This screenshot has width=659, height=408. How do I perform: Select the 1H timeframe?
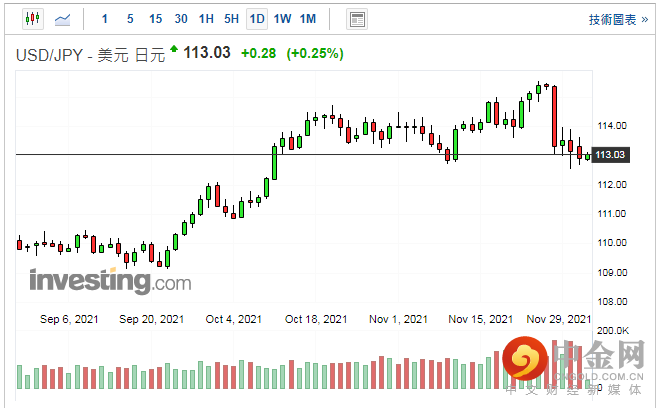click(206, 19)
